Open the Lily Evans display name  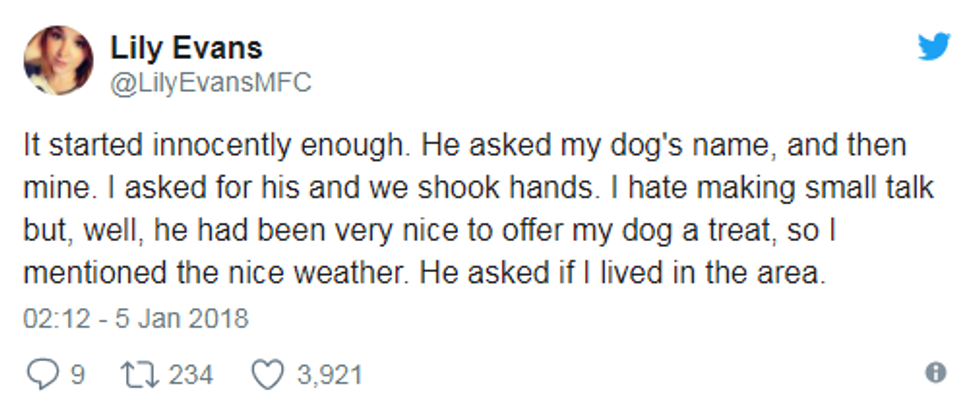pos(186,48)
